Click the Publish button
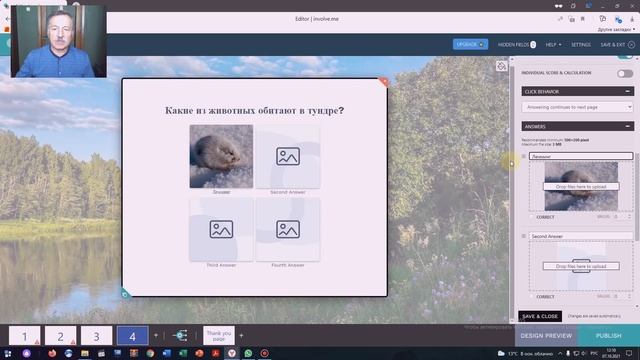 coord(609,336)
